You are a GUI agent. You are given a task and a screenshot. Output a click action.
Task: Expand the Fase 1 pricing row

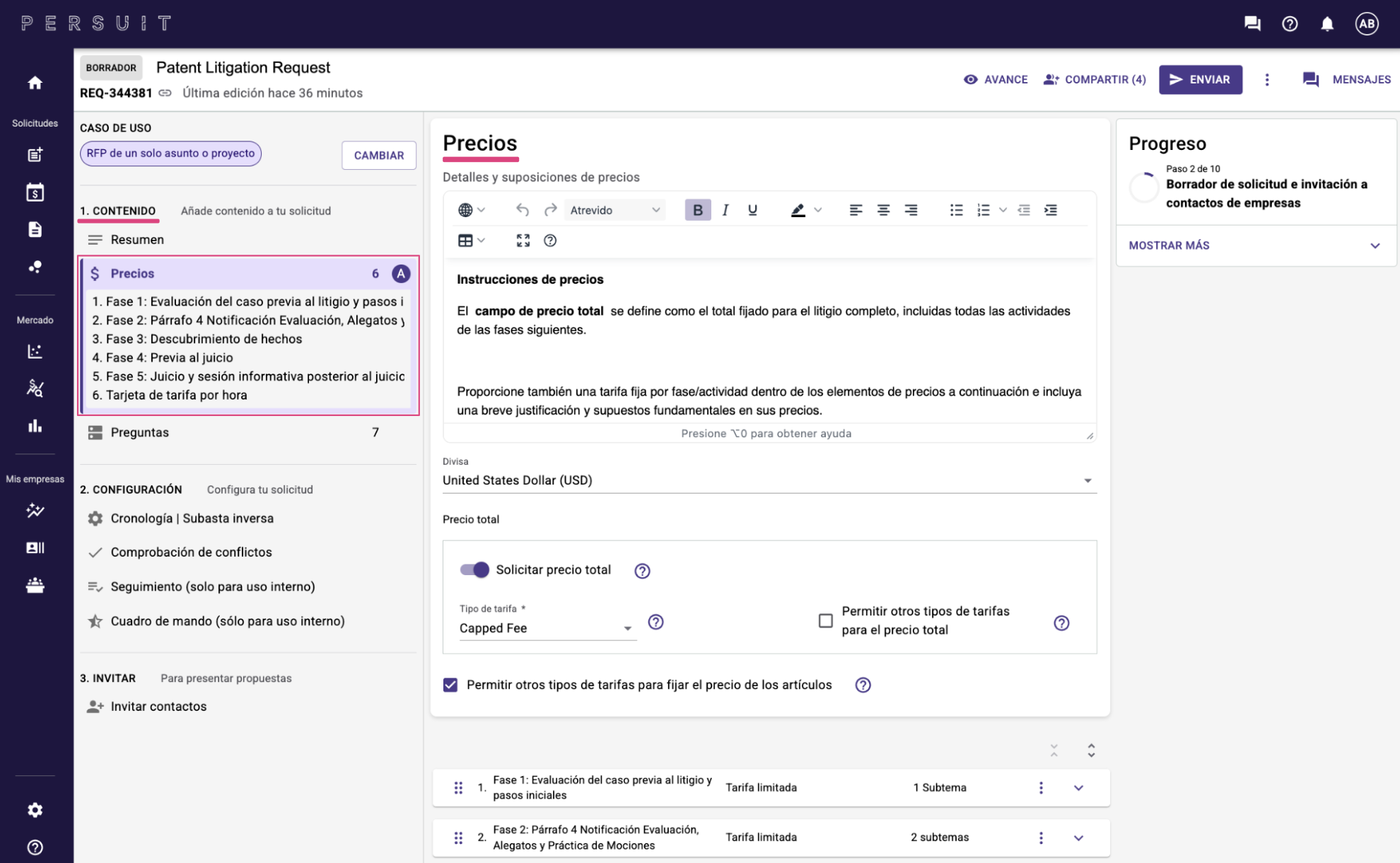[x=1078, y=788]
